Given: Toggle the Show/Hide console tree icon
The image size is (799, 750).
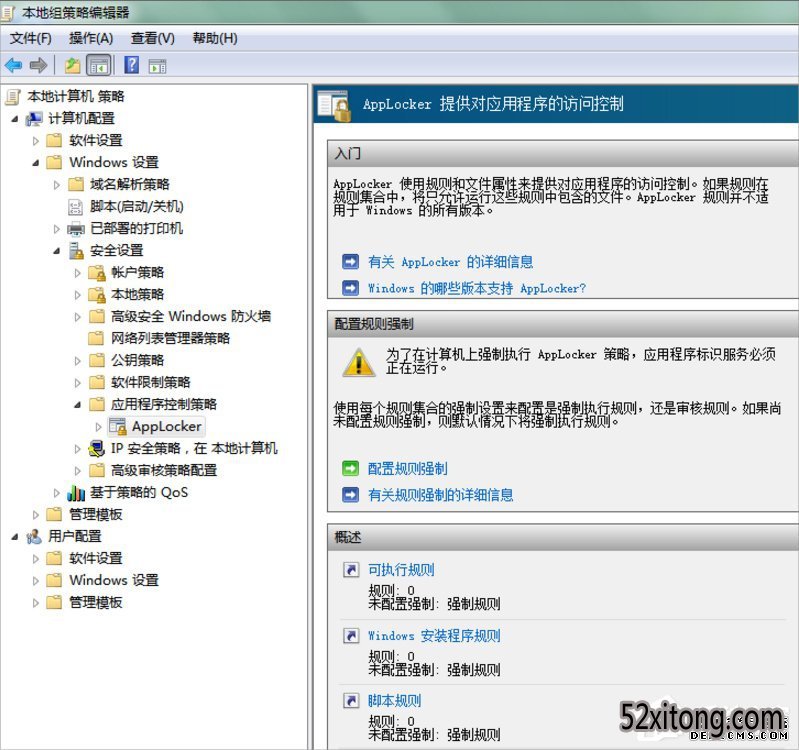Looking at the screenshot, I should coord(99,65).
